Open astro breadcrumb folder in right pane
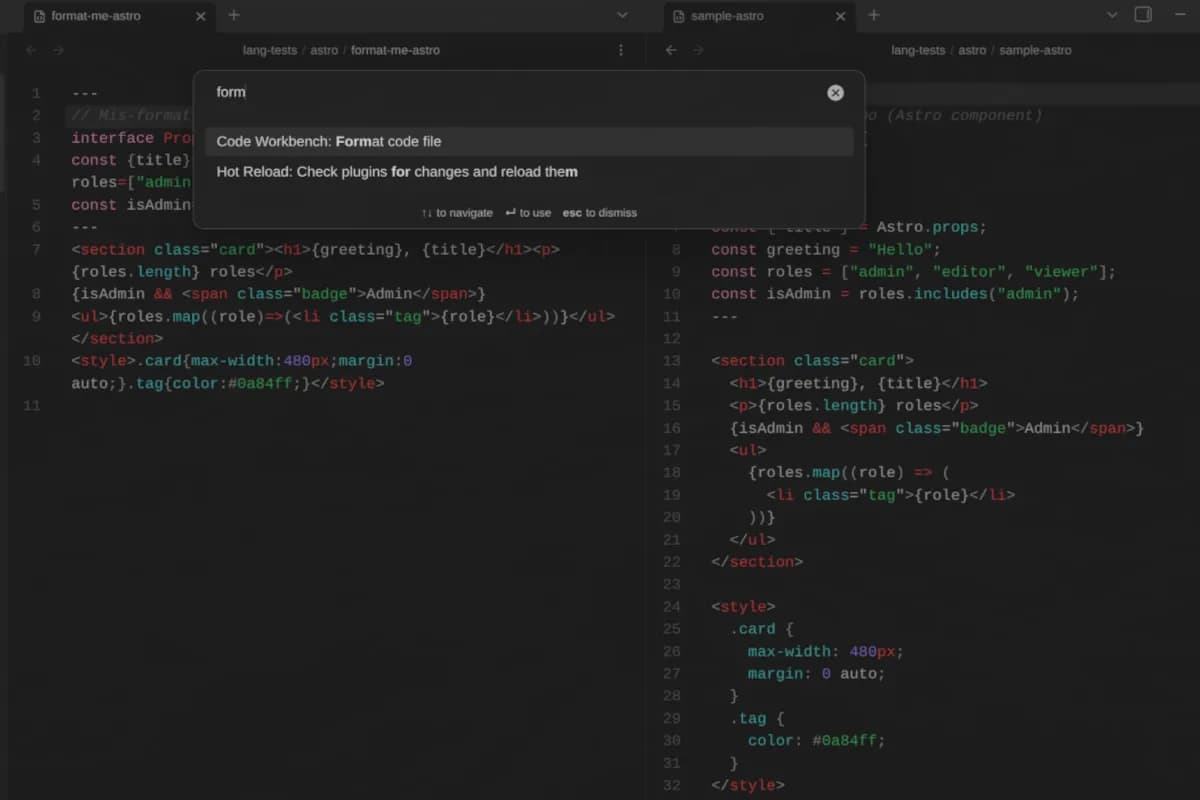The height and width of the screenshot is (800, 1200). 972,50
